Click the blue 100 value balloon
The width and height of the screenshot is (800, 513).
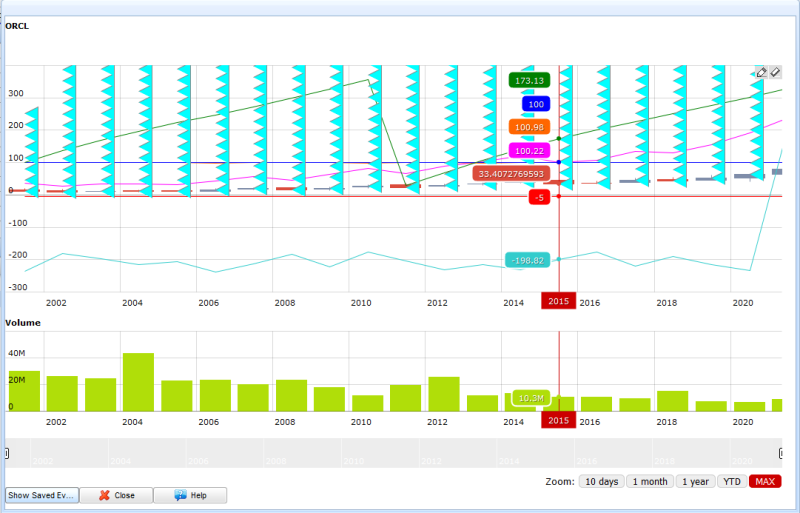tap(536, 104)
